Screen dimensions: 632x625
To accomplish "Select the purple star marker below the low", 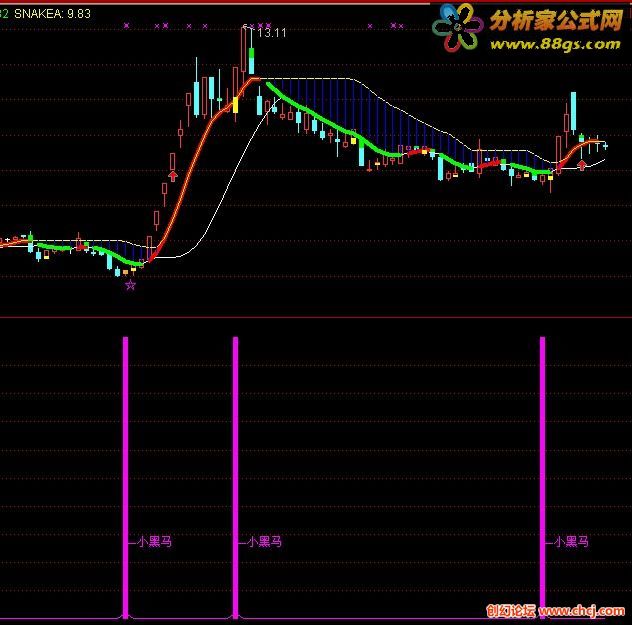I will (x=130, y=286).
